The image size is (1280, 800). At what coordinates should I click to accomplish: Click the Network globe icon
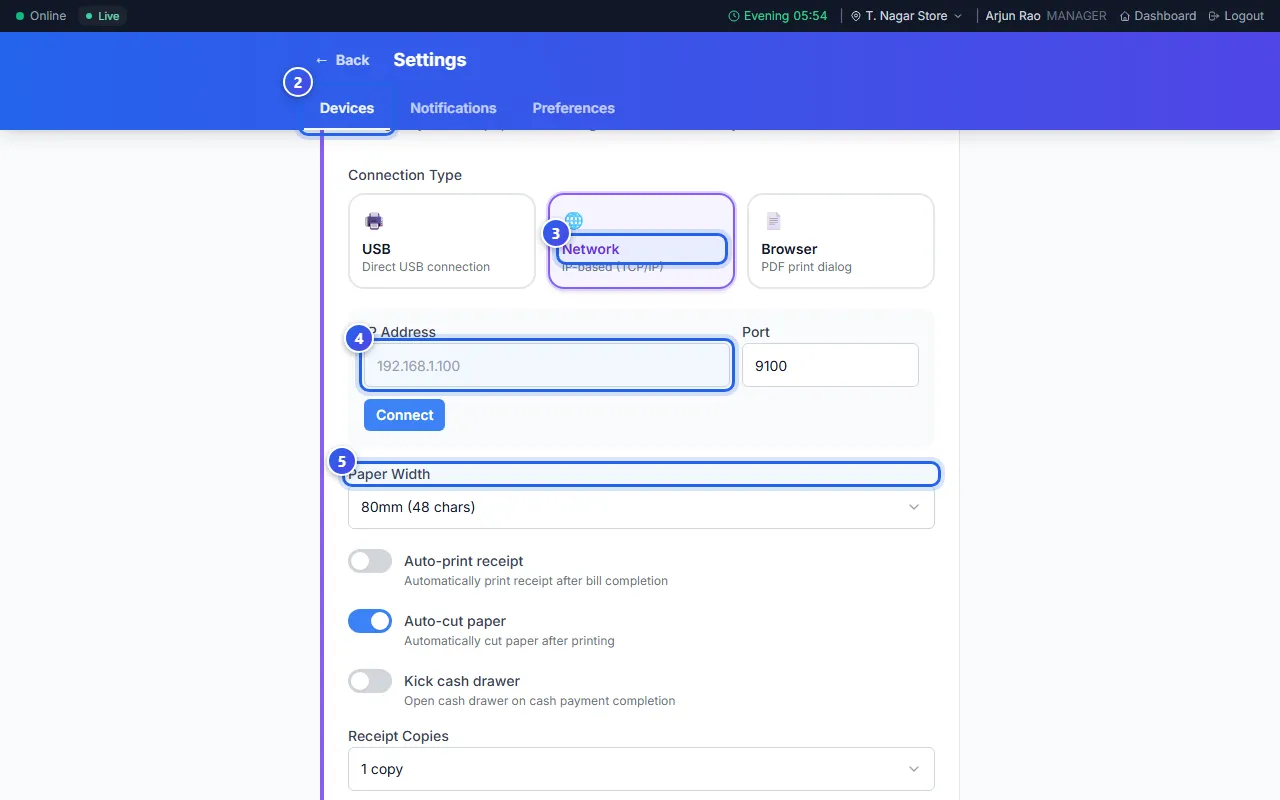(x=574, y=221)
